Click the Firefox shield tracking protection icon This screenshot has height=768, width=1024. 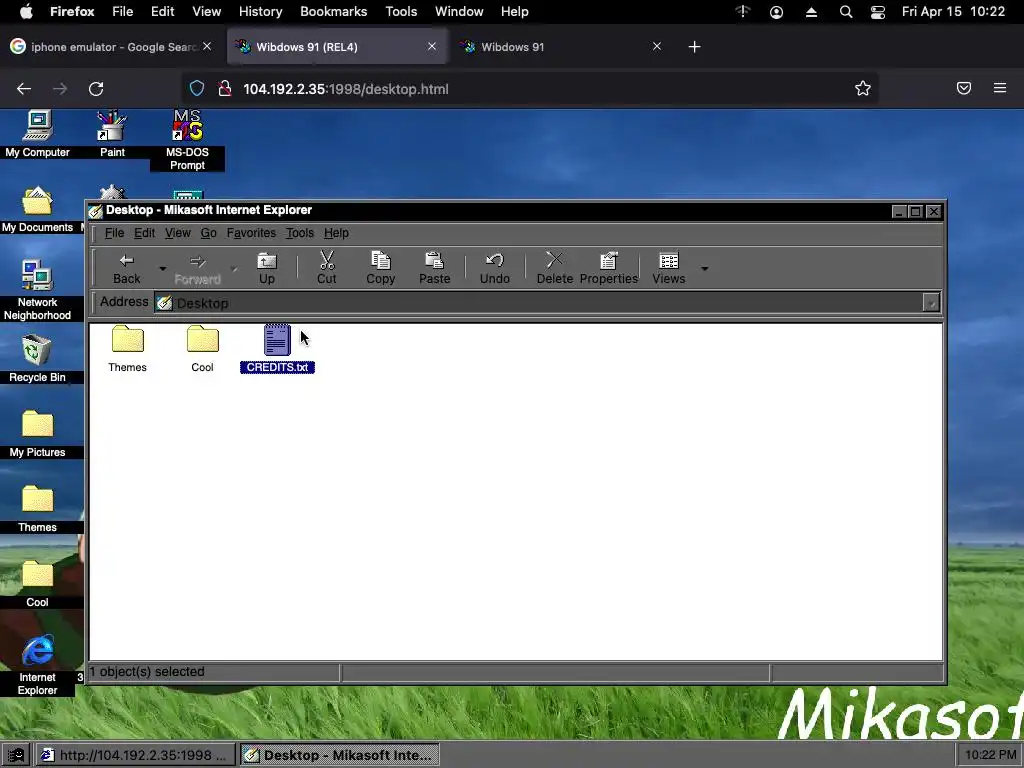(x=197, y=89)
